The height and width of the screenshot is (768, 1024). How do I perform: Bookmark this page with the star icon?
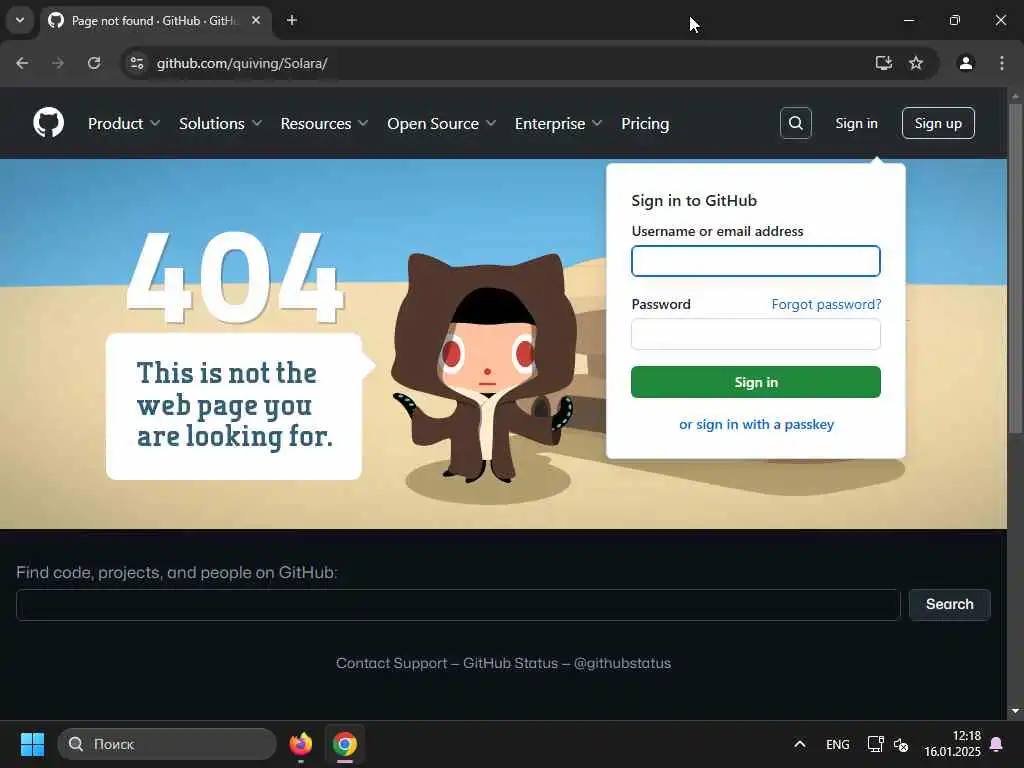coord(916,63)
